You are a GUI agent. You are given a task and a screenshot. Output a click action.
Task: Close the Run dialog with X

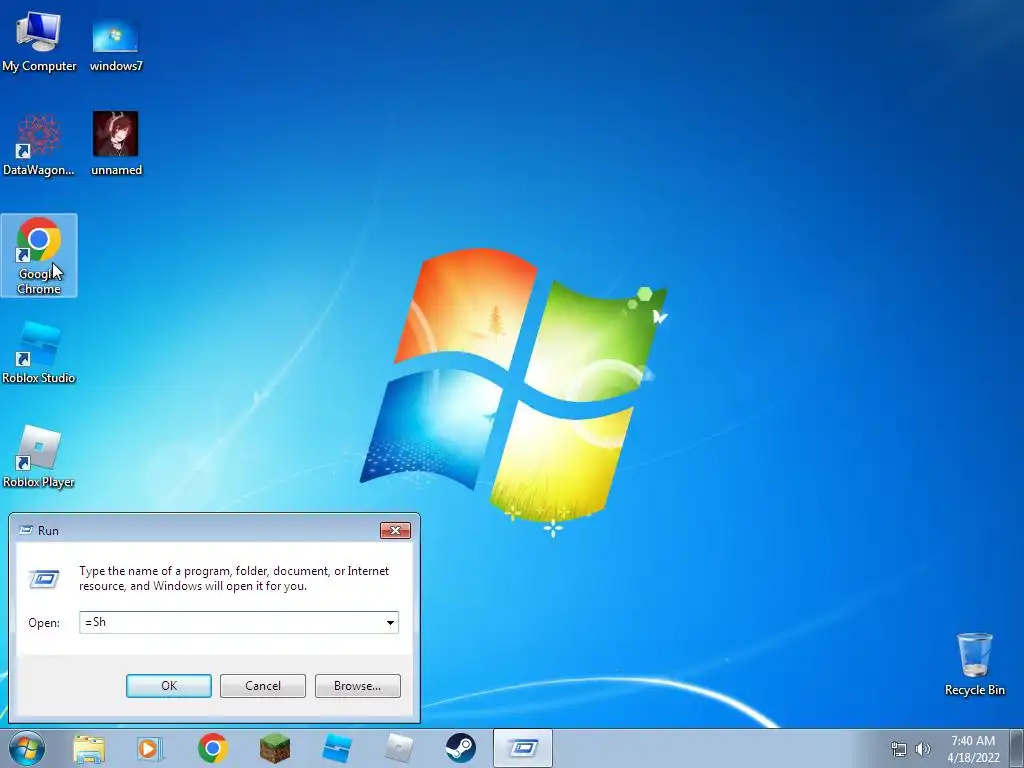395,530
